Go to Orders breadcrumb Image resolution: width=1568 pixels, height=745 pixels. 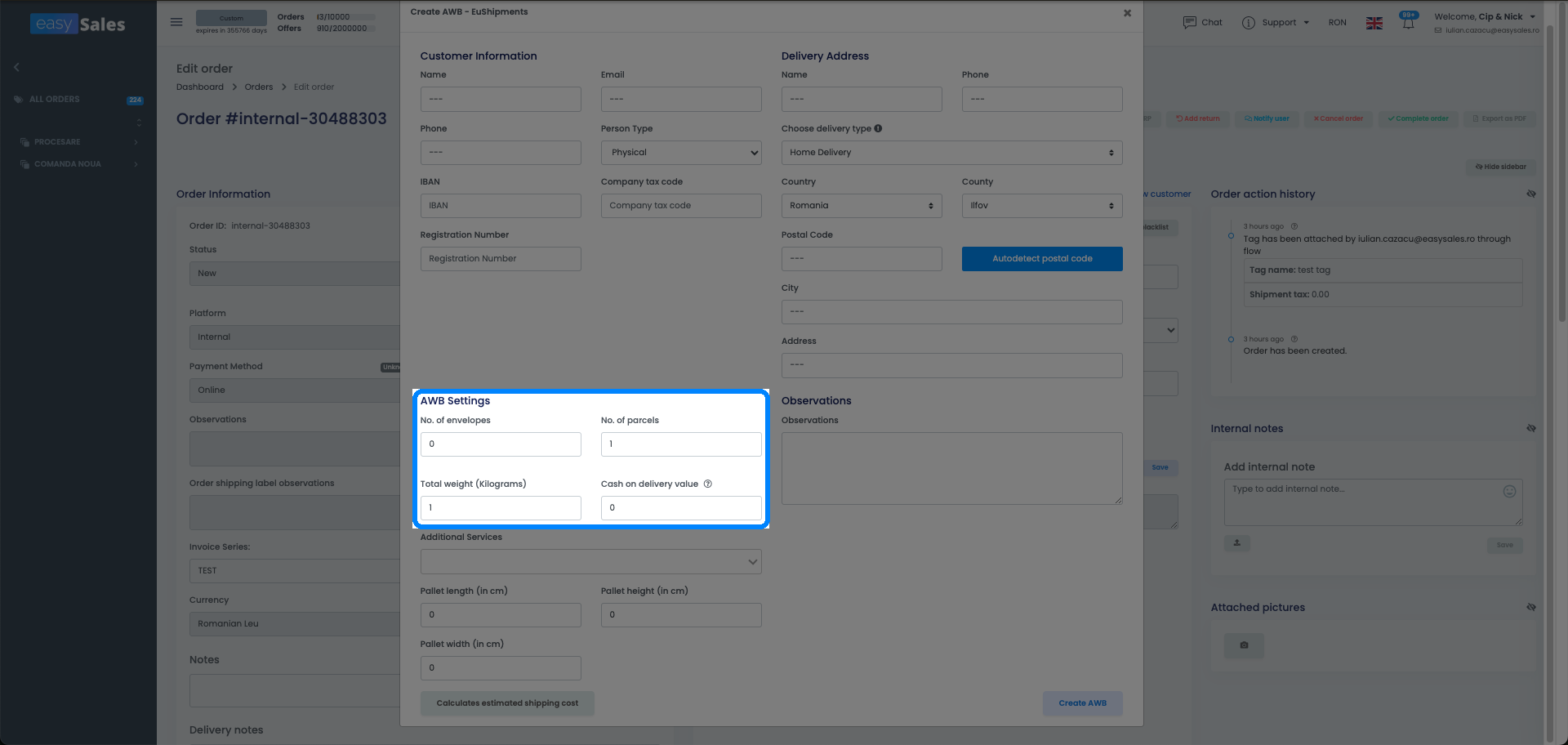click(x=258, y=87)
